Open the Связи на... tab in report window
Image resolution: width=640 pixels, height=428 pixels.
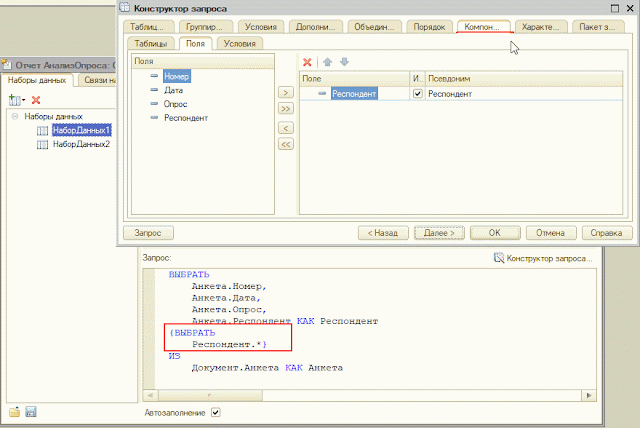click(x=97, y=80)
